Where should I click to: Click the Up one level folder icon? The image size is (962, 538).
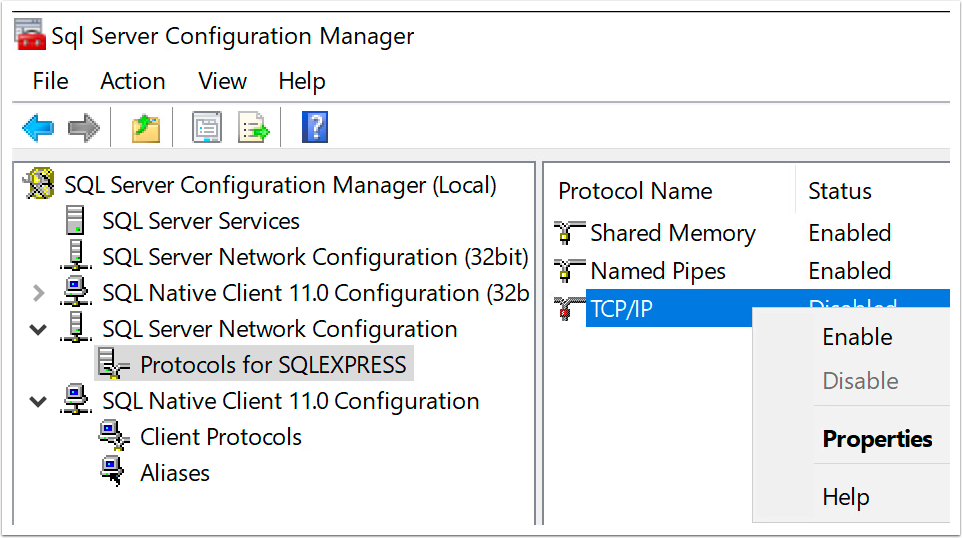point(145,128)
